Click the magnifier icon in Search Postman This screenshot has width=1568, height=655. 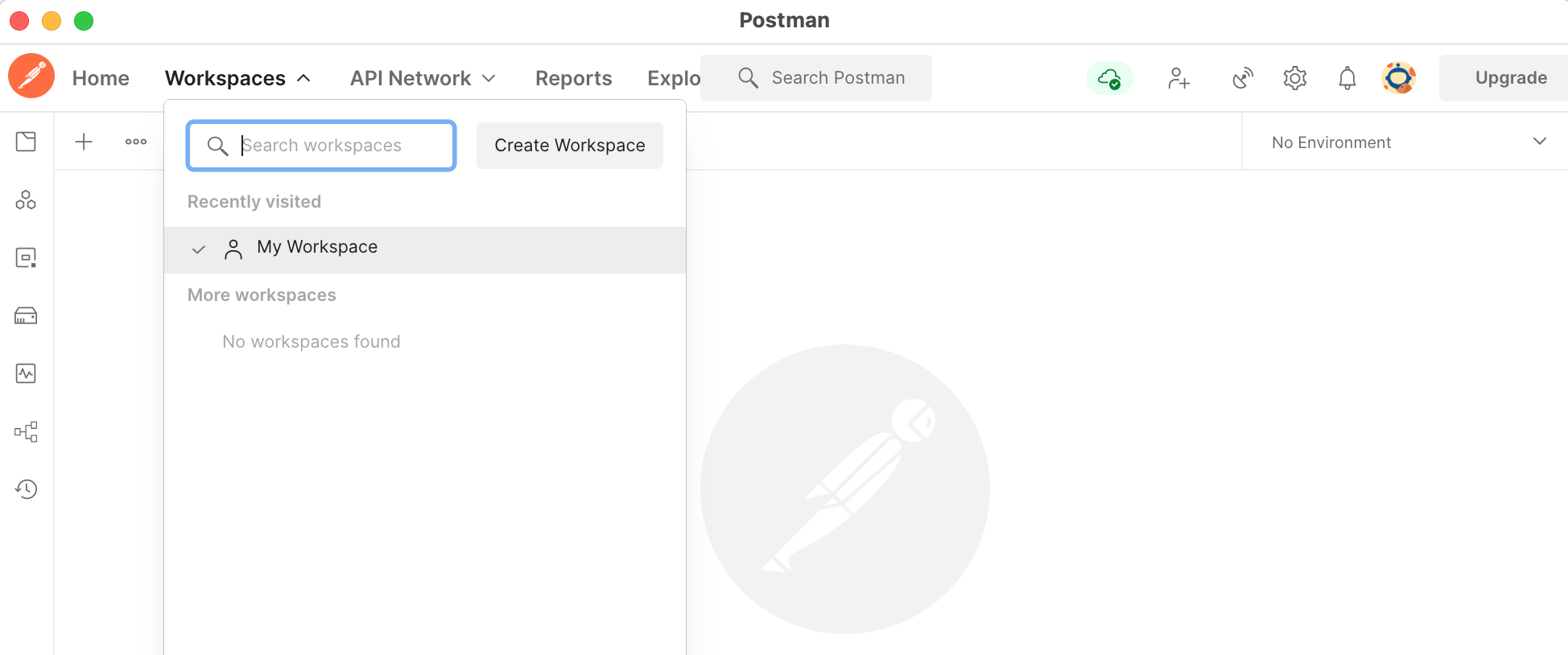pos(748,78)
